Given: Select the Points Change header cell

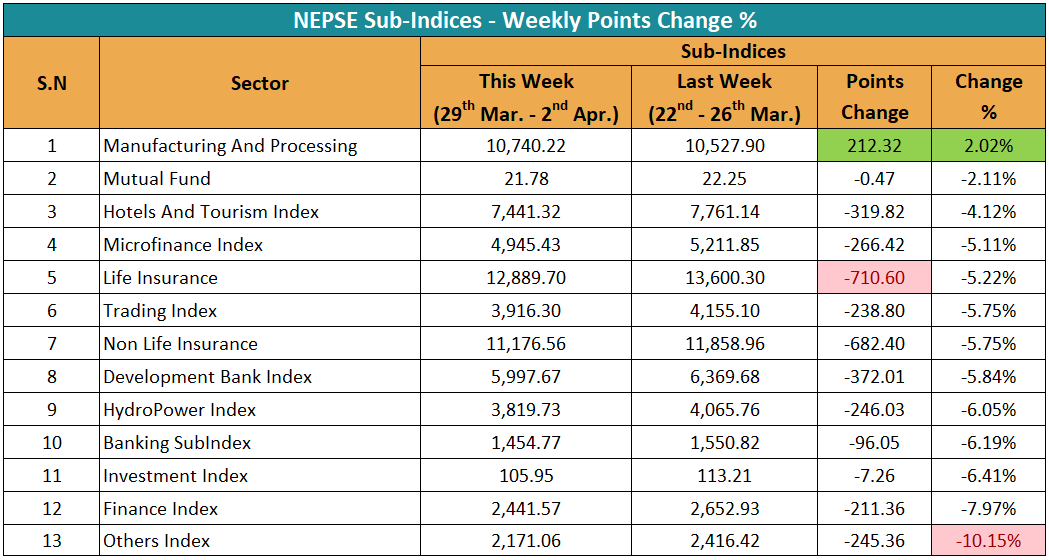Looking at the screenshot, I should coord(875,97).
